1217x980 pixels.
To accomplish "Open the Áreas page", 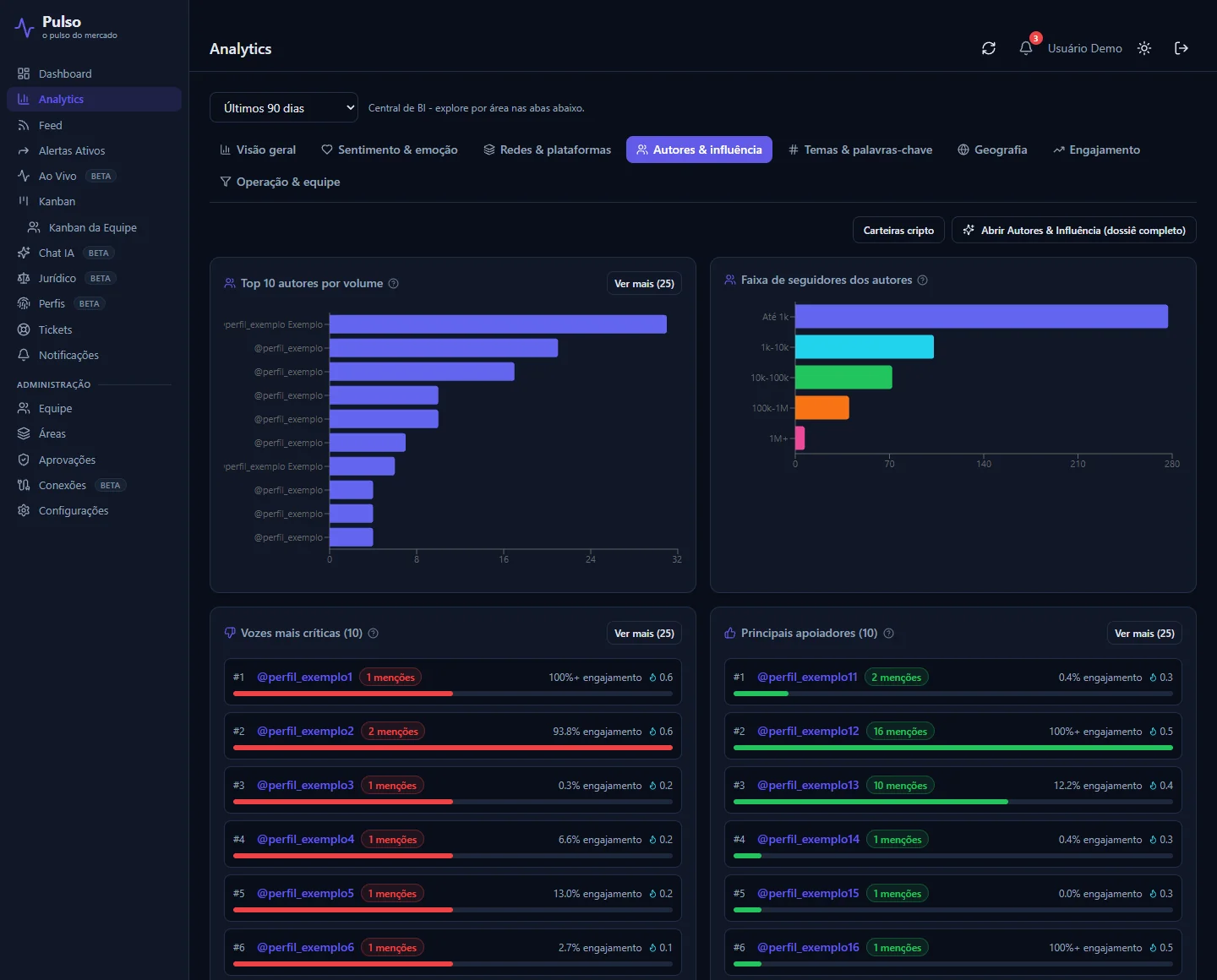I will click(x=94, y=433).
